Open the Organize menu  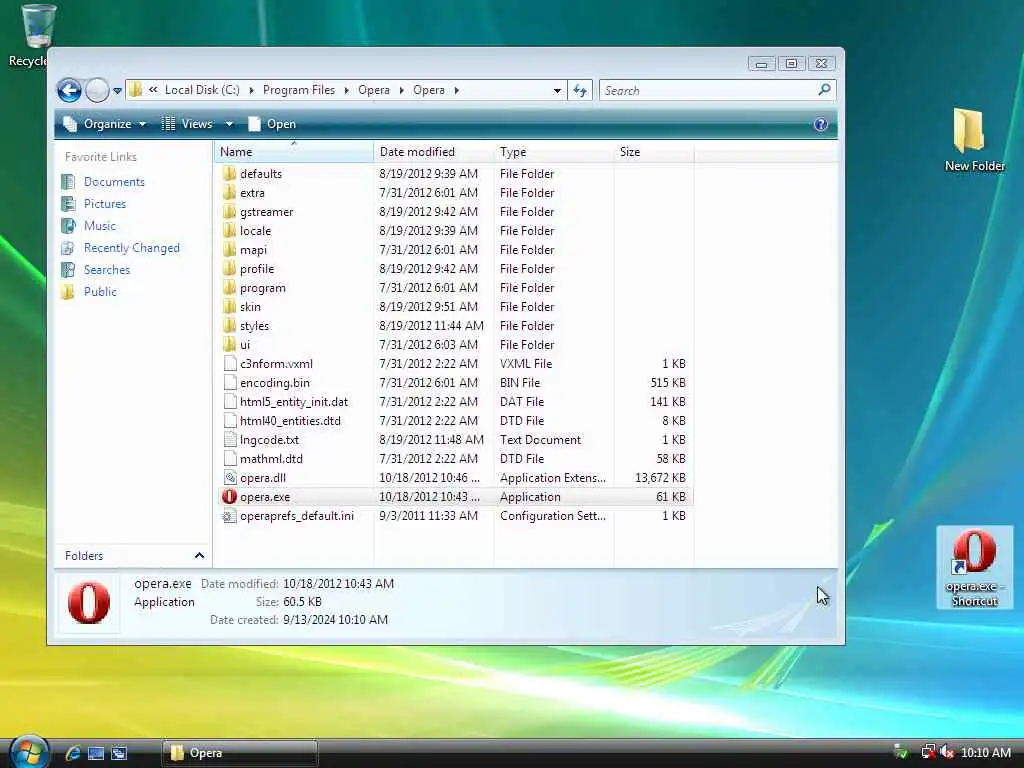click(x=104, y=124)
